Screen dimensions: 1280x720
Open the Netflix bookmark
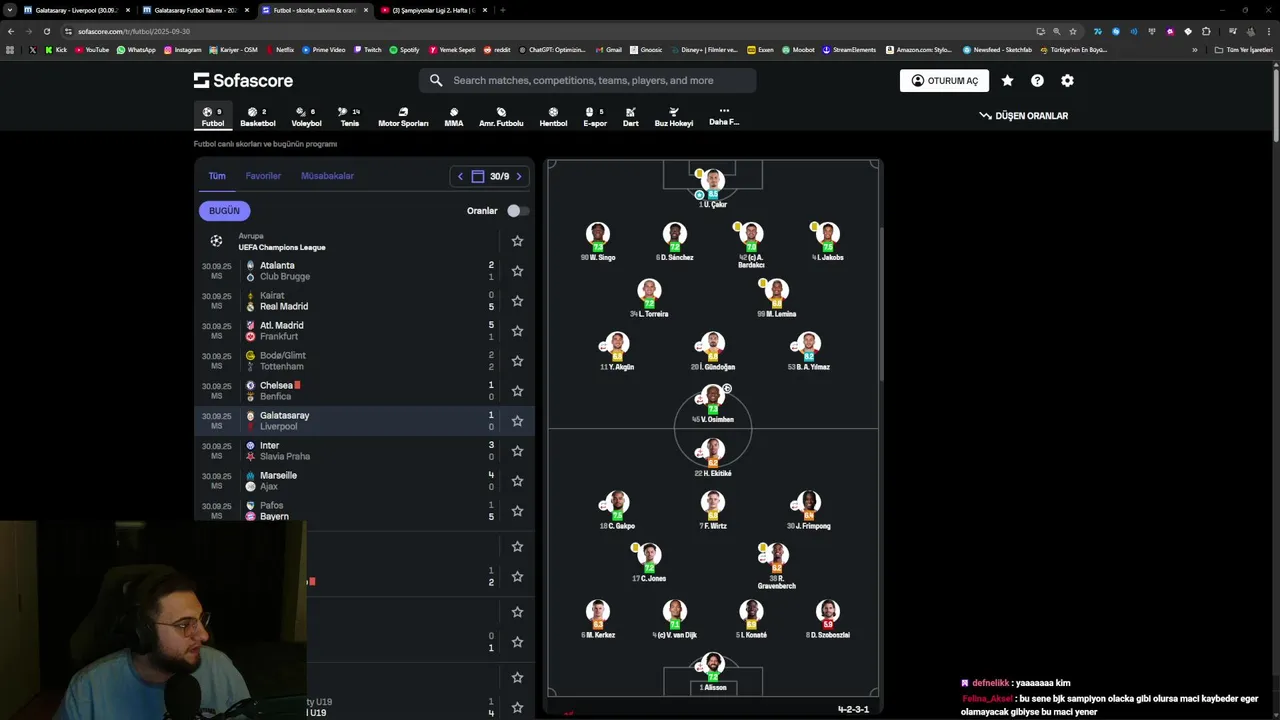pyautogui.click(x=279, y=49)
